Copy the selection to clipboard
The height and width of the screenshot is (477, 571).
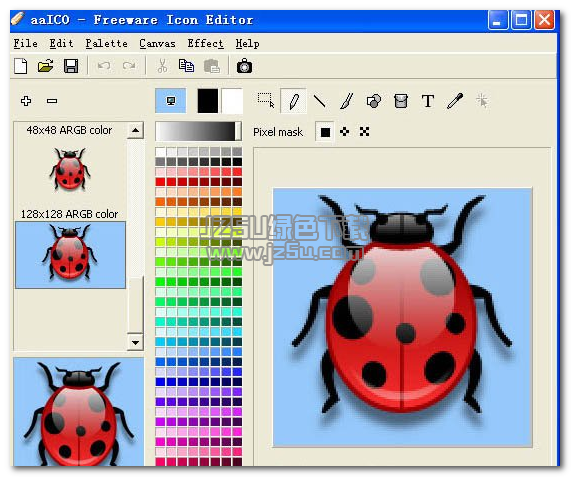pos(186,66)
